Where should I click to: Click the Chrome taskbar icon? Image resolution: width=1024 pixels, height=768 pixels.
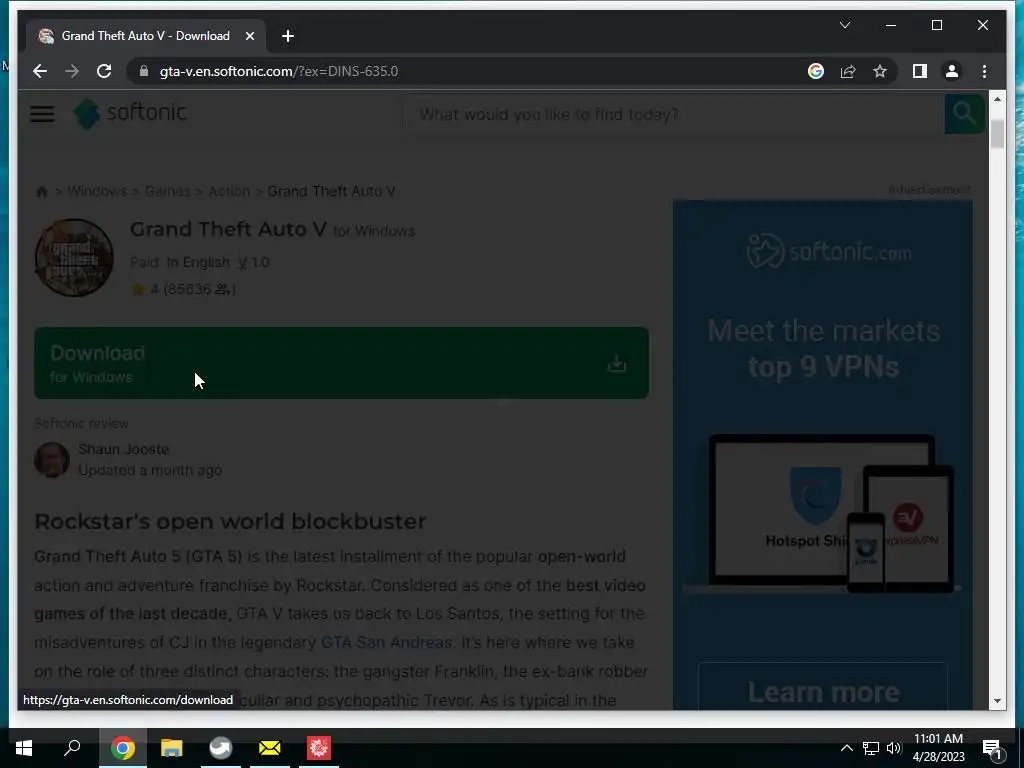(123, 748)
